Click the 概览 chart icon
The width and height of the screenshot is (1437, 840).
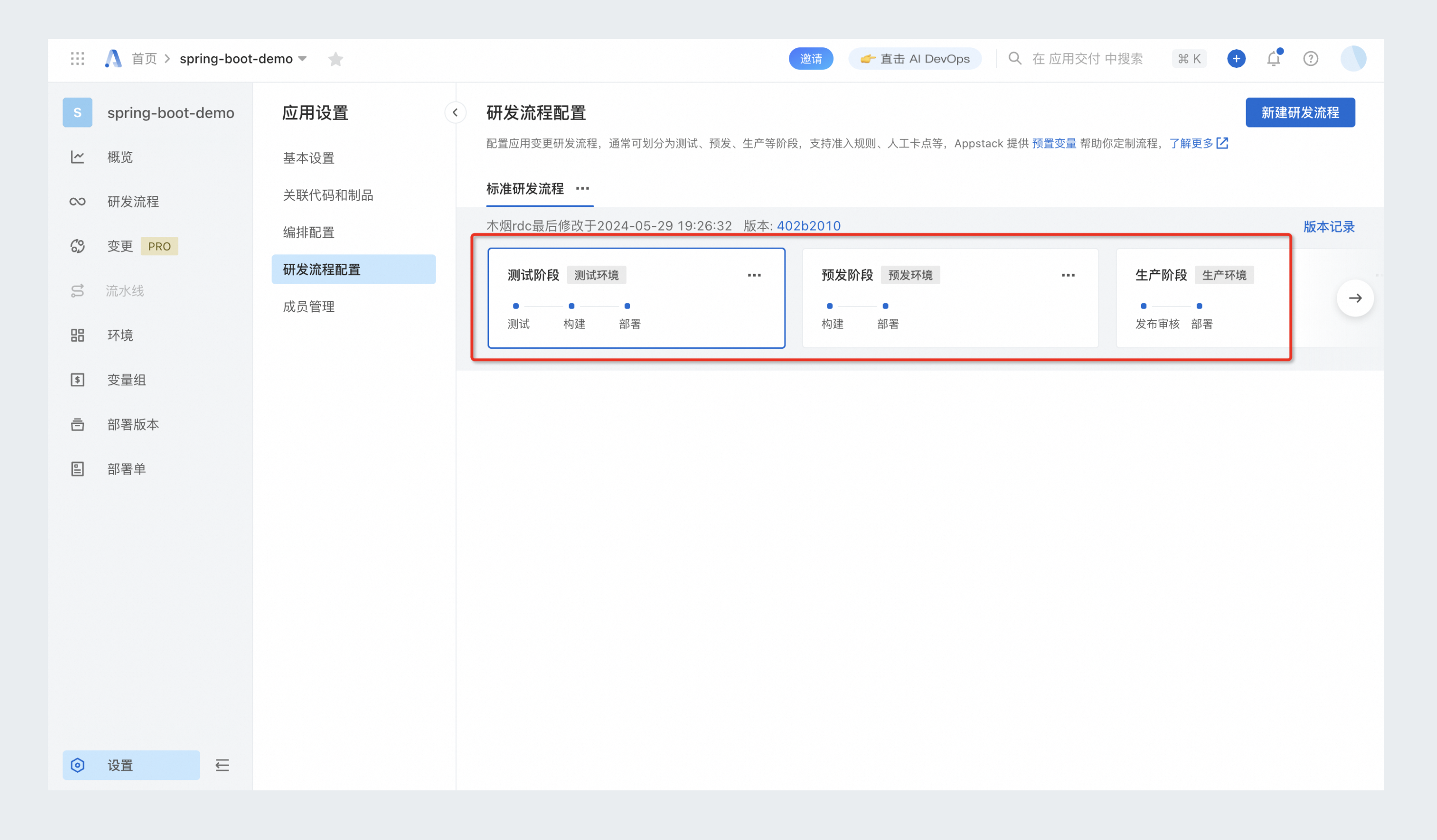pos(78,157)
